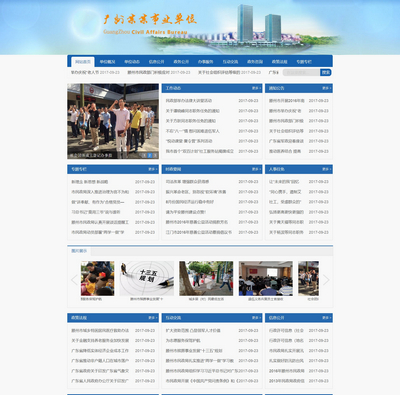Open the banner photo of people saluting

[x=113, y=121]
